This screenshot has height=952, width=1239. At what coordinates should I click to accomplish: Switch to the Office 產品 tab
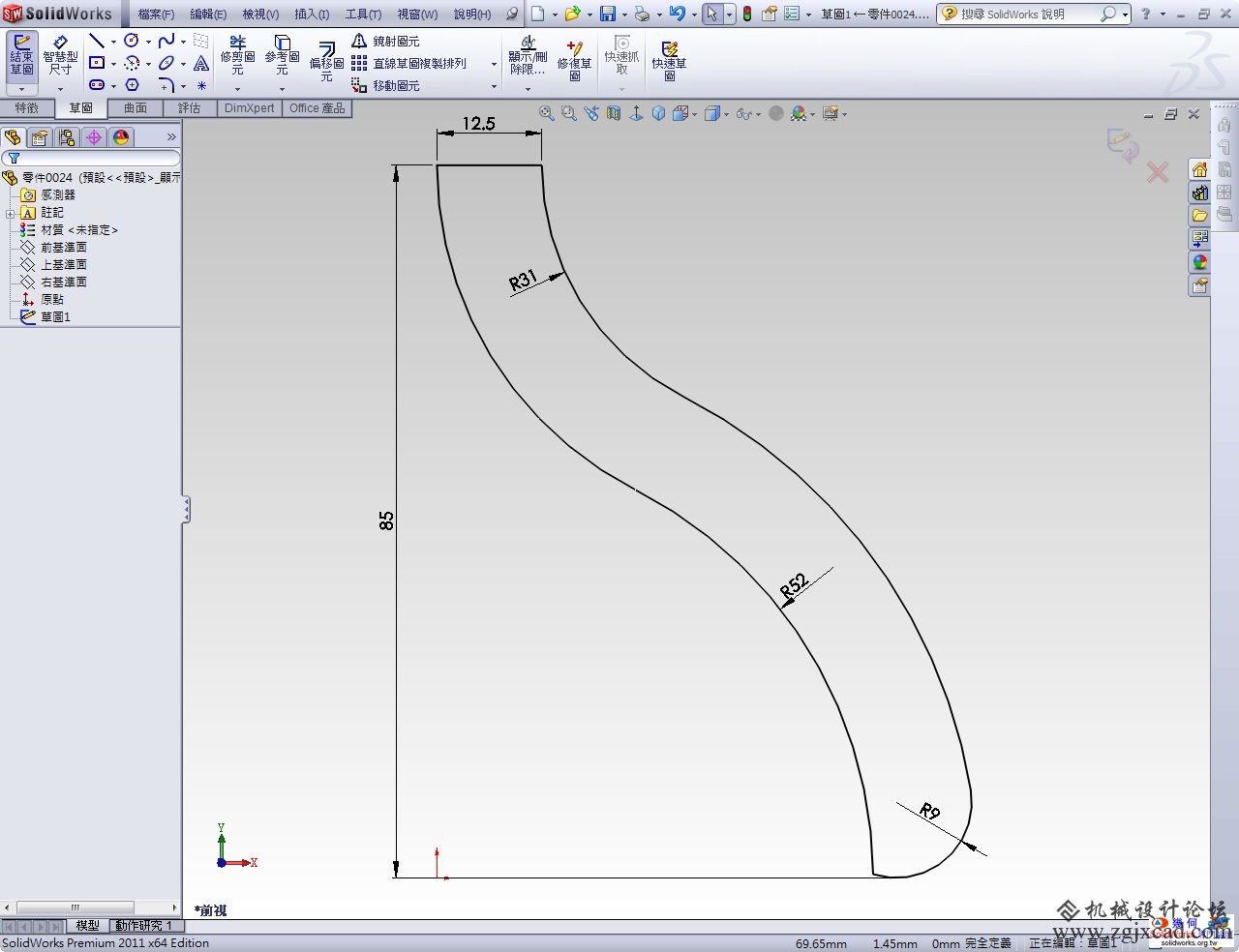(x=317, y=108)
